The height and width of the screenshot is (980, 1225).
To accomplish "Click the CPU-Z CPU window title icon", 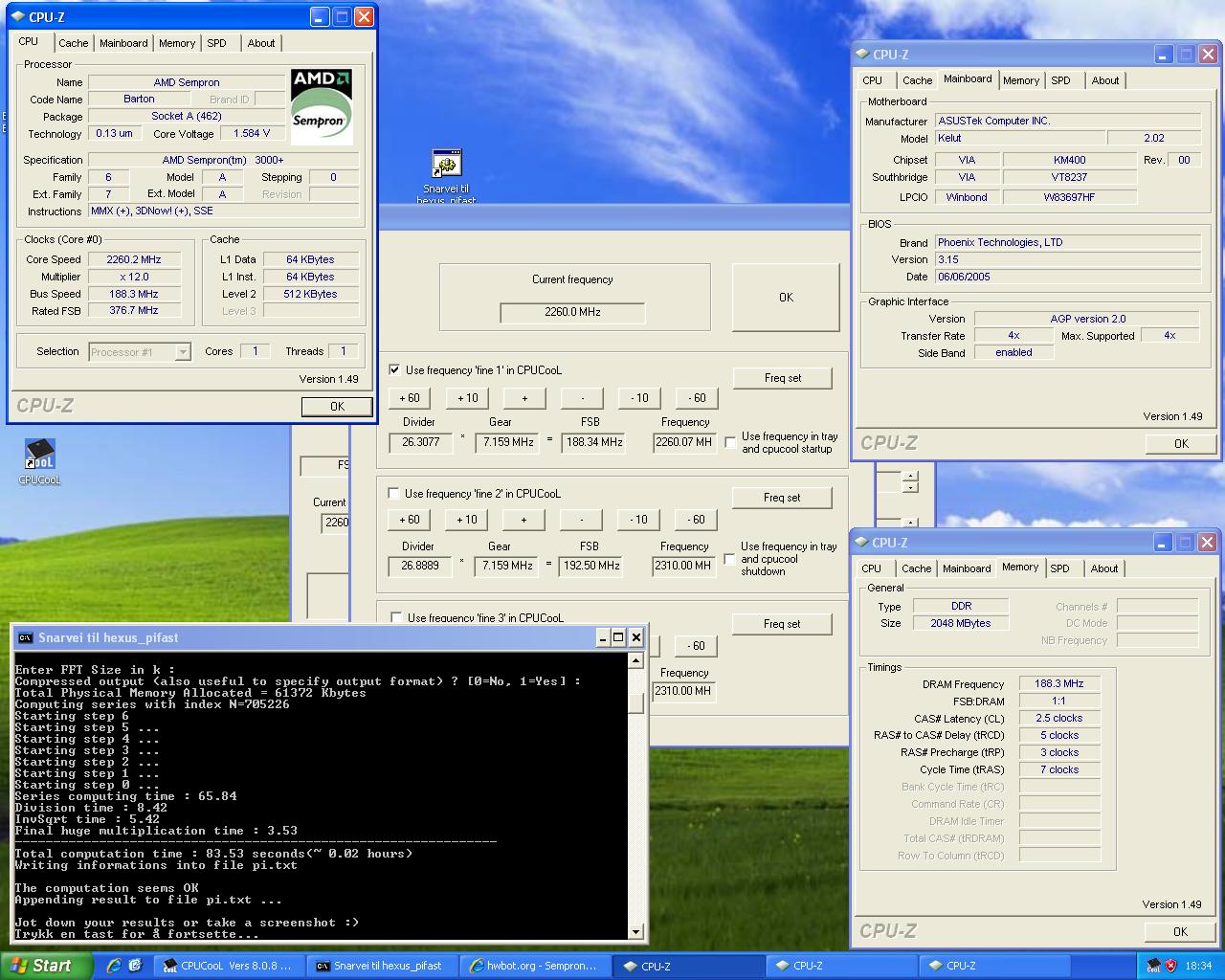I will click(x=19, y=17).
